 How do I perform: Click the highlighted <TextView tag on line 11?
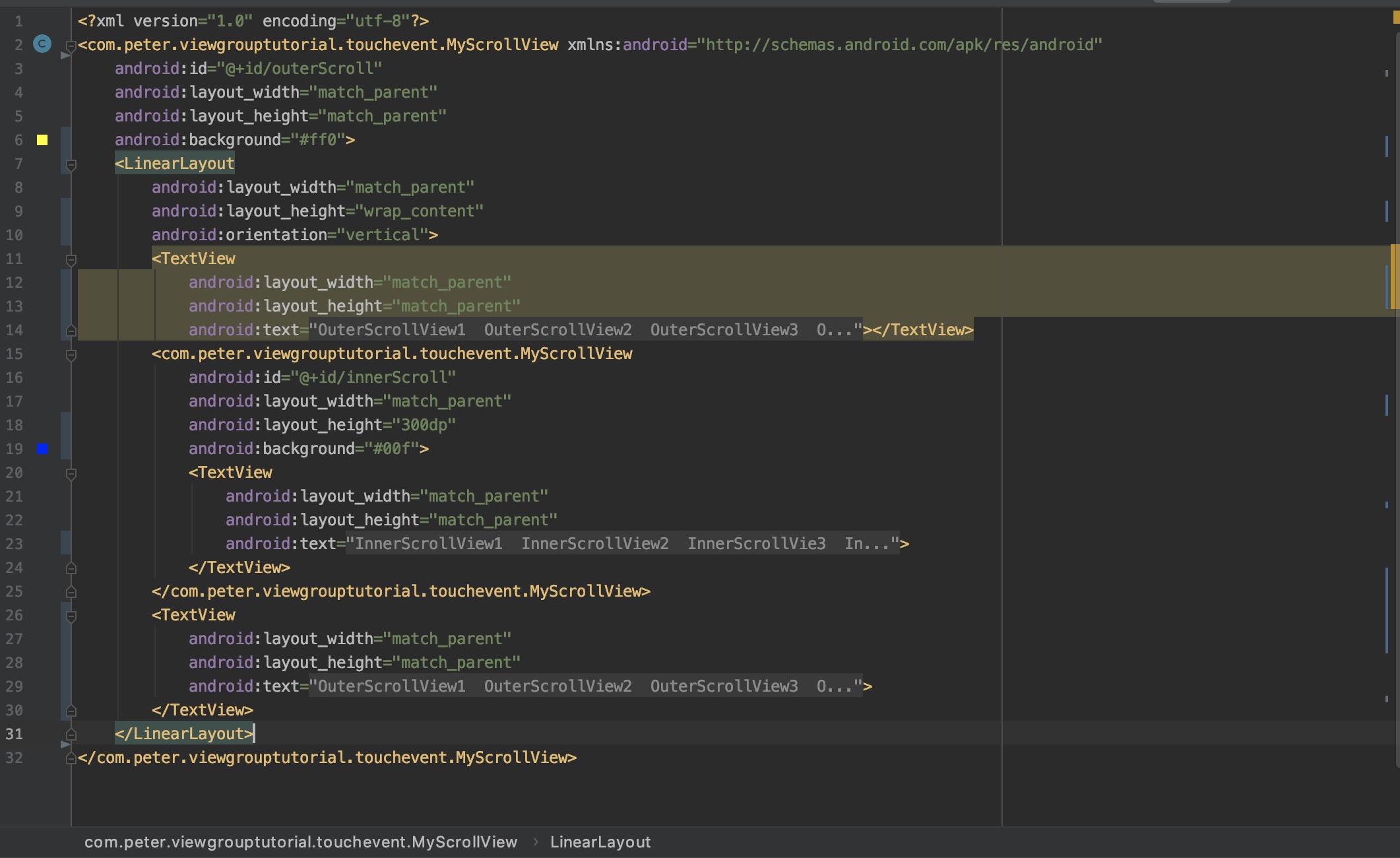[x=193, y=259]
